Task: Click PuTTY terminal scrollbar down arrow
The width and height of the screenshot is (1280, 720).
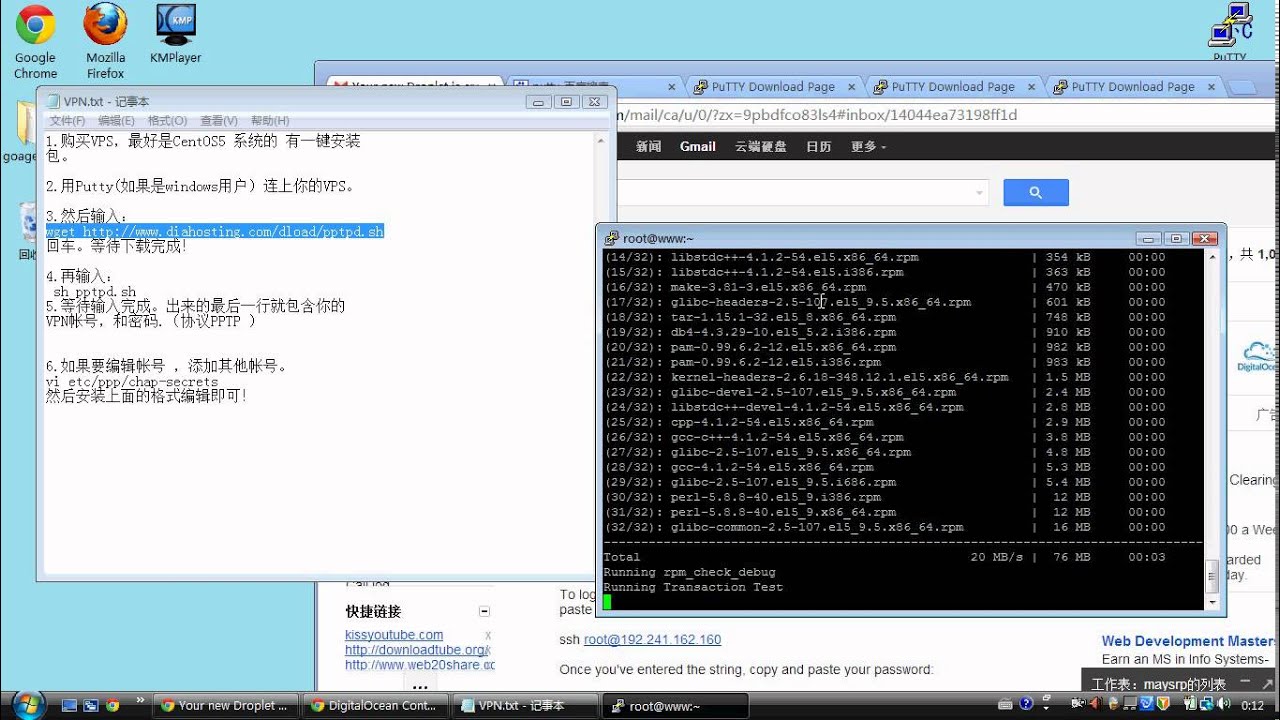Action: 1213,602
